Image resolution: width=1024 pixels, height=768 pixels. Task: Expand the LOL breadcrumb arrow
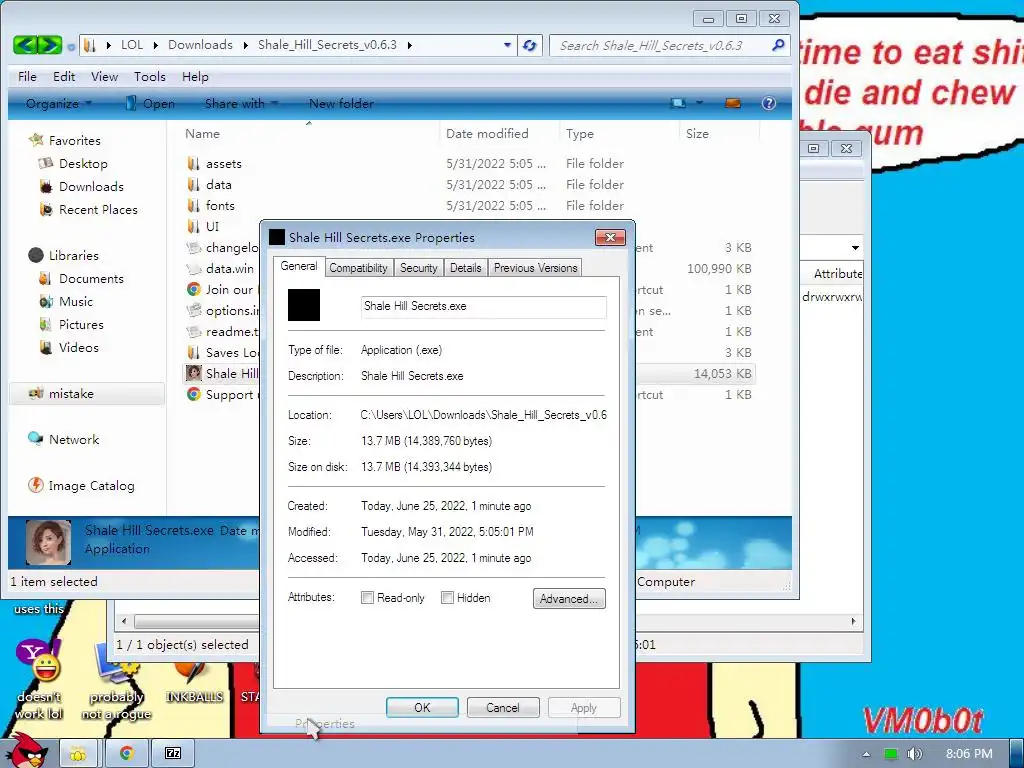(155, 45)
